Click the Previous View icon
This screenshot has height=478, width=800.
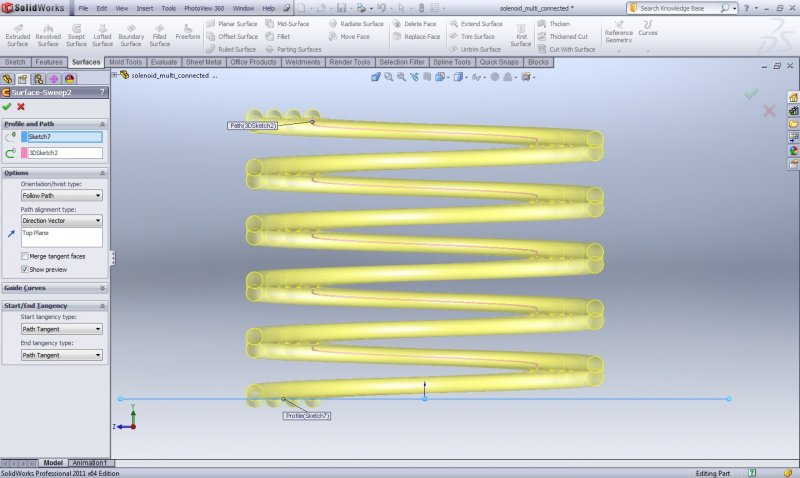tap(414, 77)
